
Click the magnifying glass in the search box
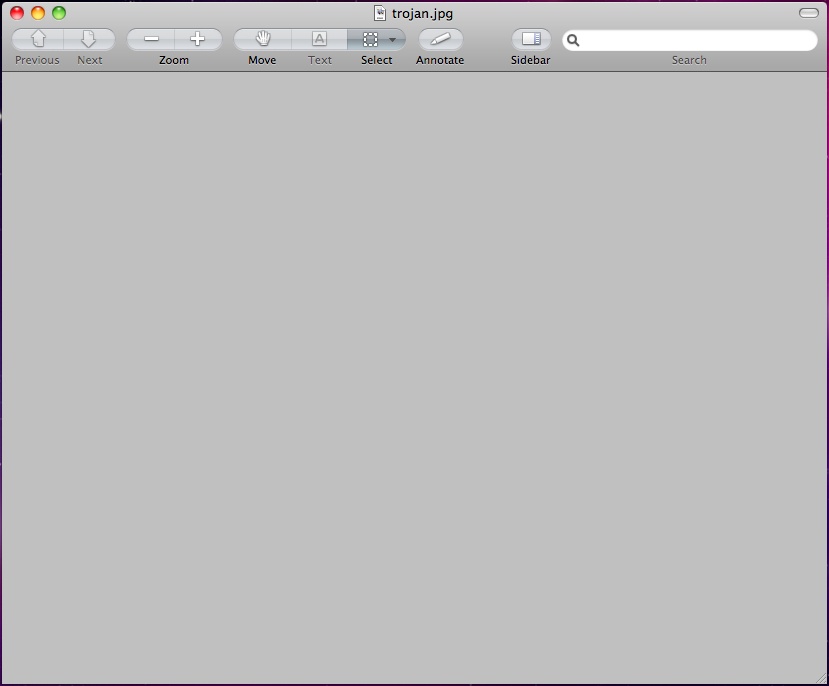tap(574, 41)
